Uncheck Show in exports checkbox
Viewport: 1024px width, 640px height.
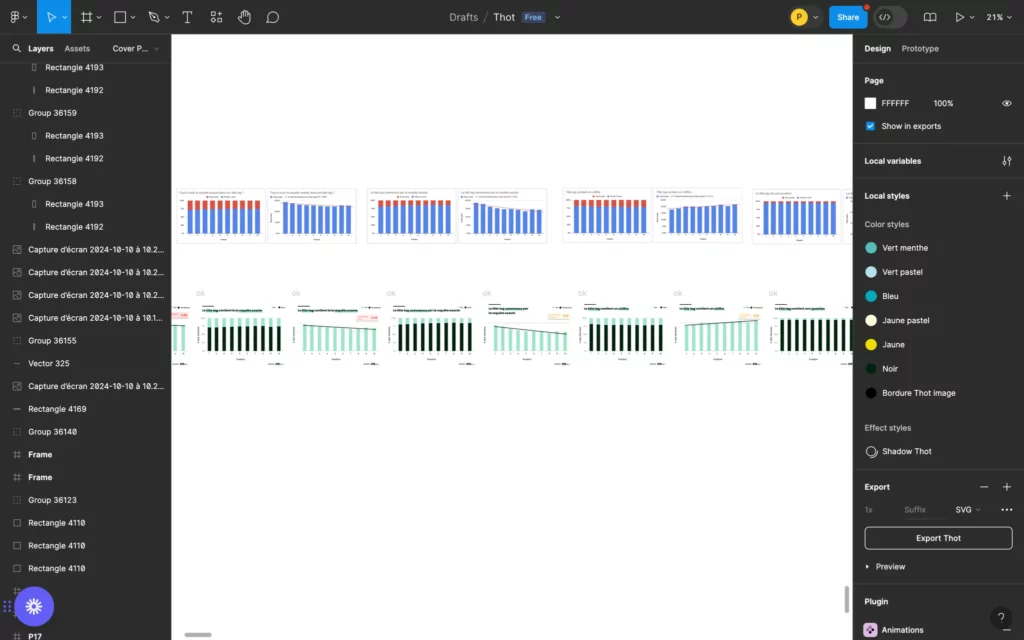[x=870, y=126]
